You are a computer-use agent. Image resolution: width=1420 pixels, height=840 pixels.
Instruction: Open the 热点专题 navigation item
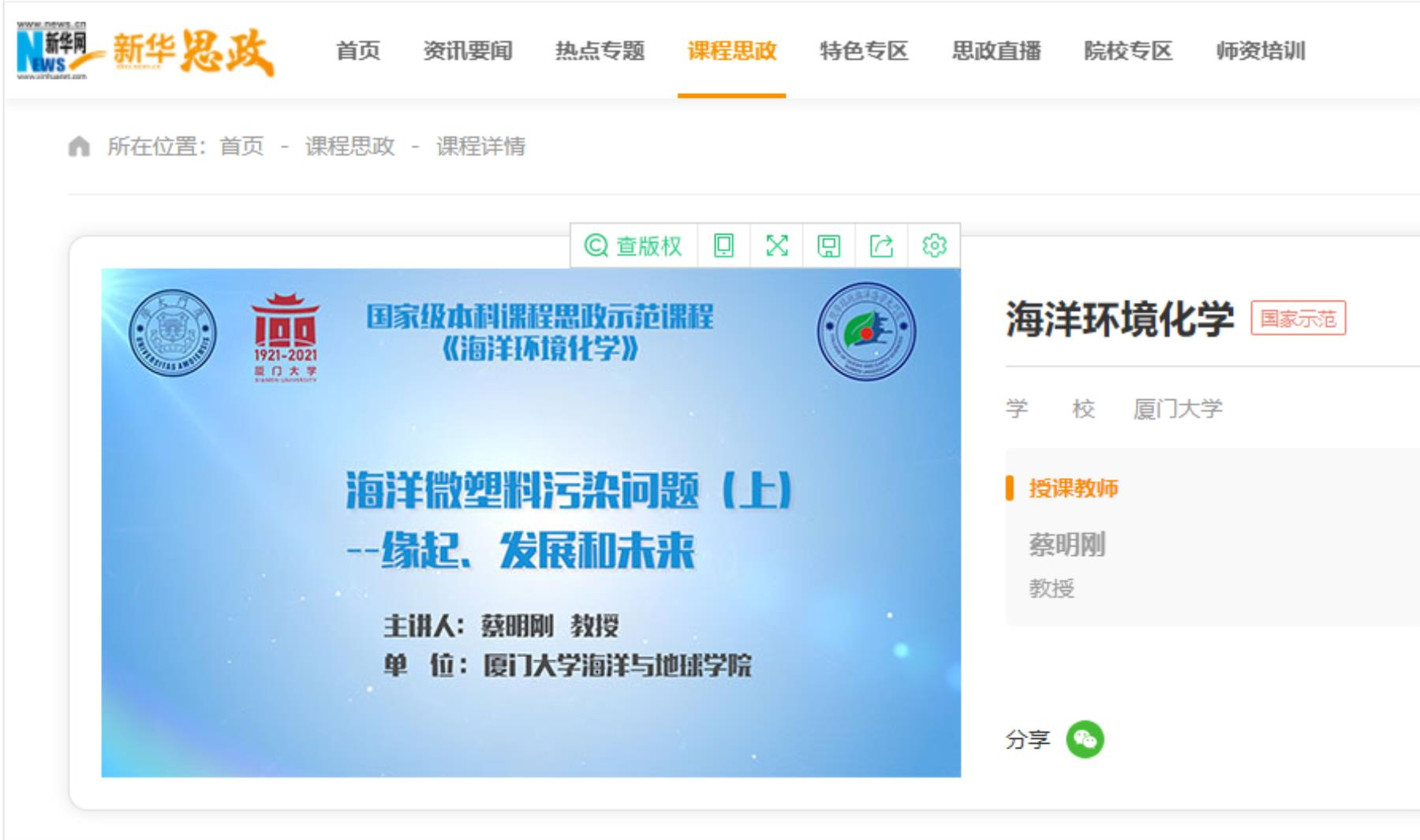tap(600, 51)
